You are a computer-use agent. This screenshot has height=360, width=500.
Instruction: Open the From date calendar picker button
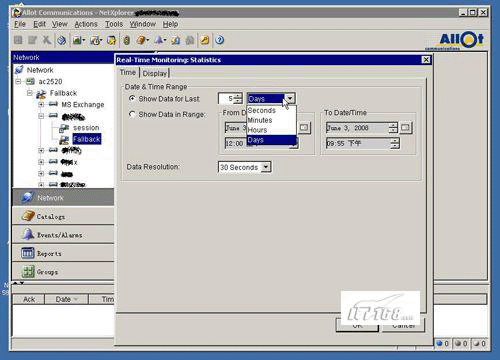click(x=304, y=128)
